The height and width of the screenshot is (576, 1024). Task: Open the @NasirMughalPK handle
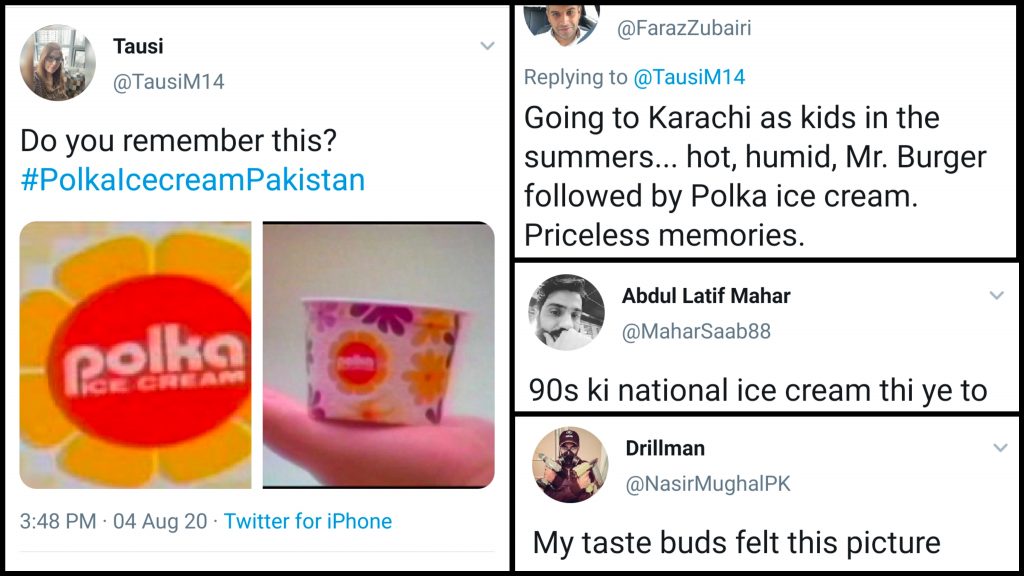[x=707, y=484]
